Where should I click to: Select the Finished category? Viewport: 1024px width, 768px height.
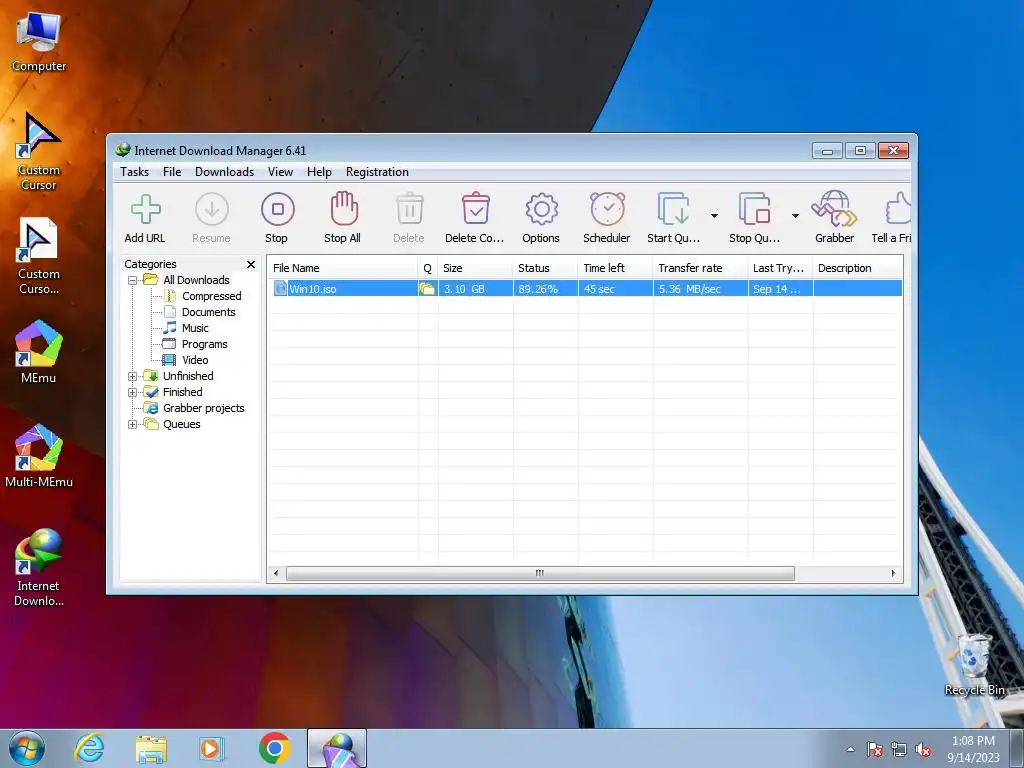[x=182, y=392]
